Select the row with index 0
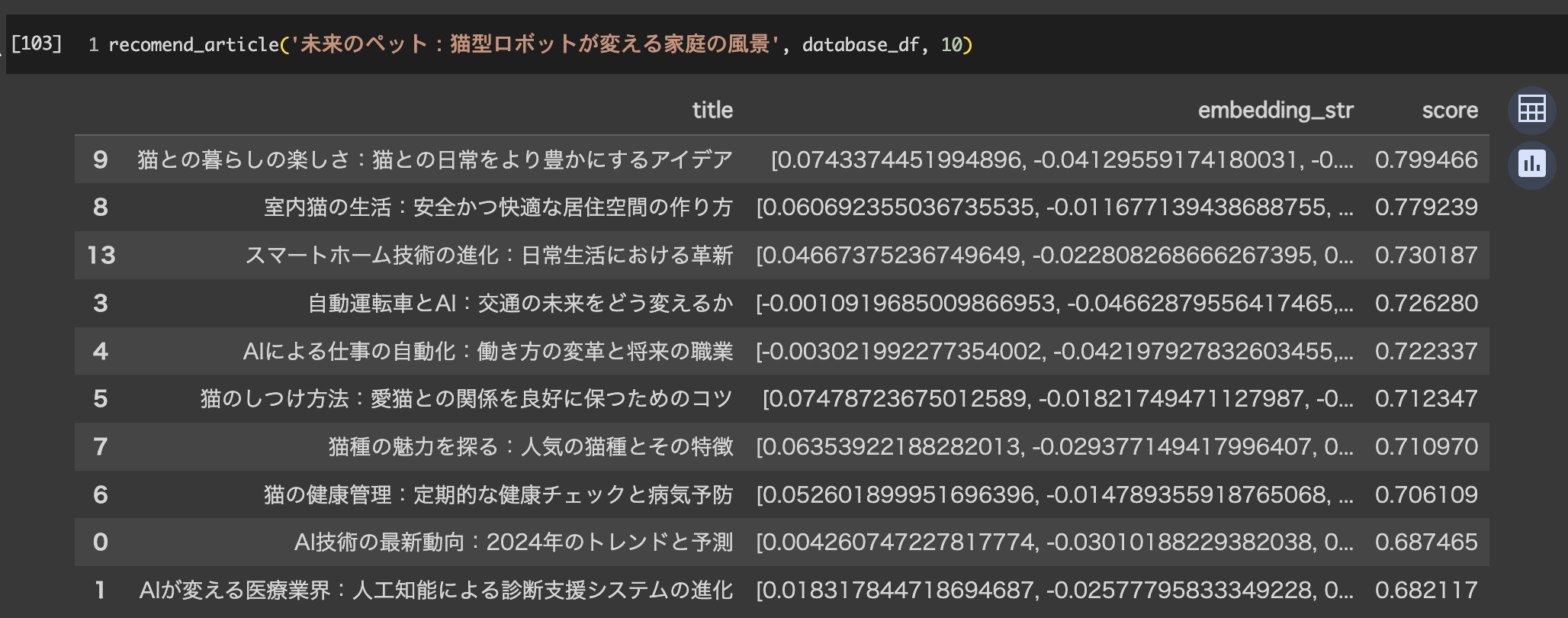 (101, 542)
